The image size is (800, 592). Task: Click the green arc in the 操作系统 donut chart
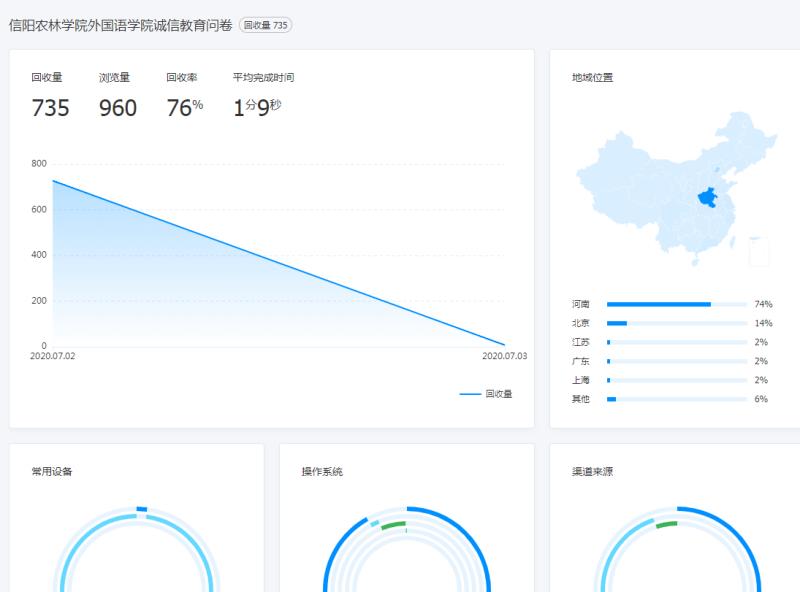pyautogui.click(x=393, y=524)
